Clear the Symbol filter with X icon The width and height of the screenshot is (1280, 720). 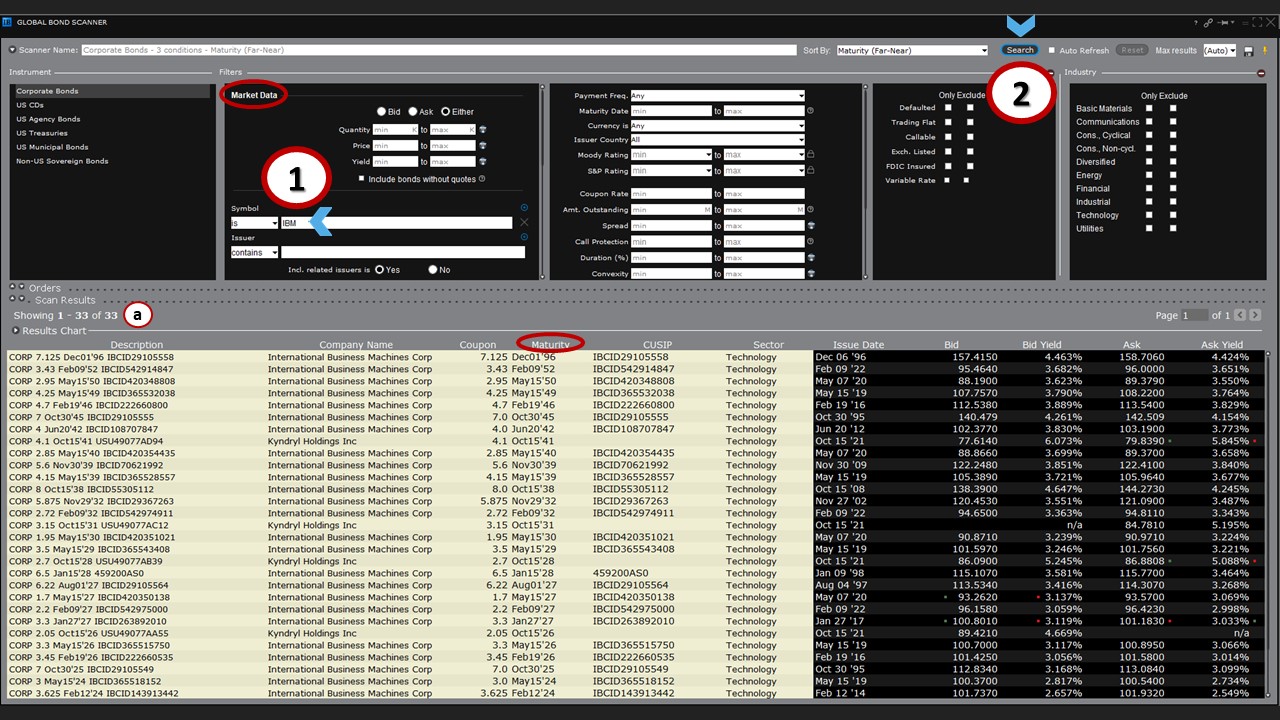coord(524,222)
